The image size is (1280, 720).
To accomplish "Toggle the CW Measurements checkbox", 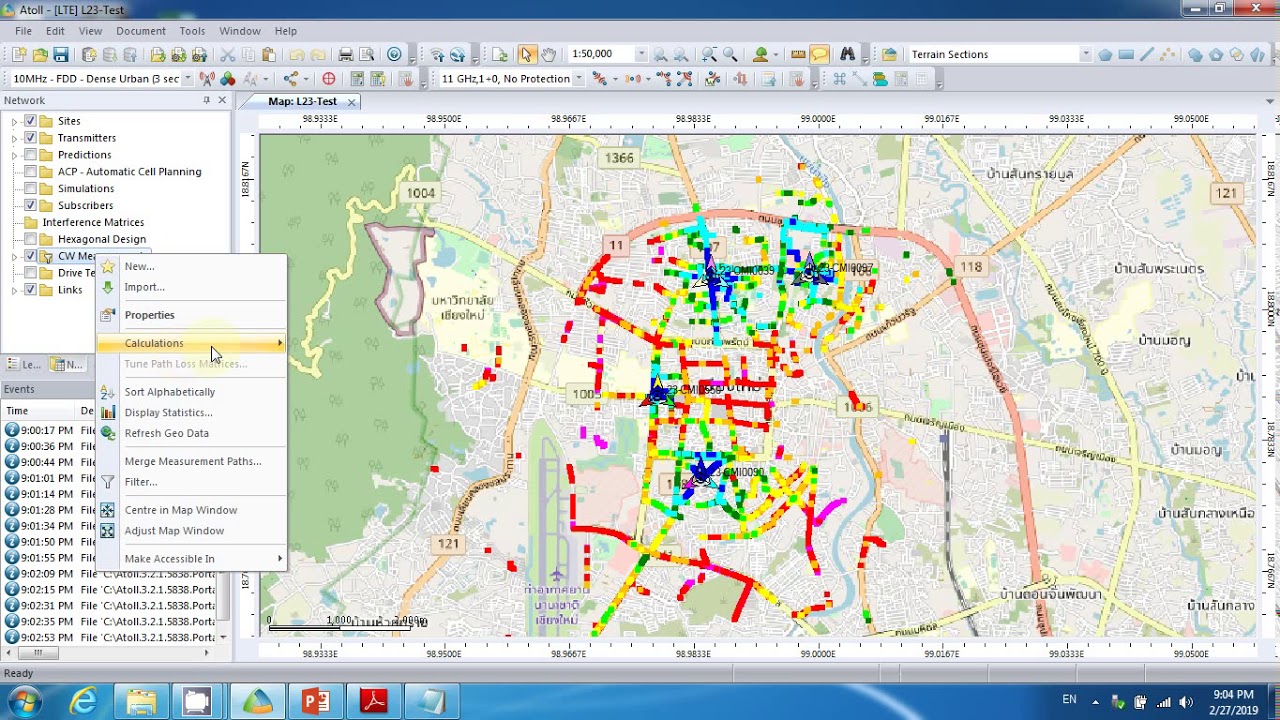I will [x=30, y=256].
